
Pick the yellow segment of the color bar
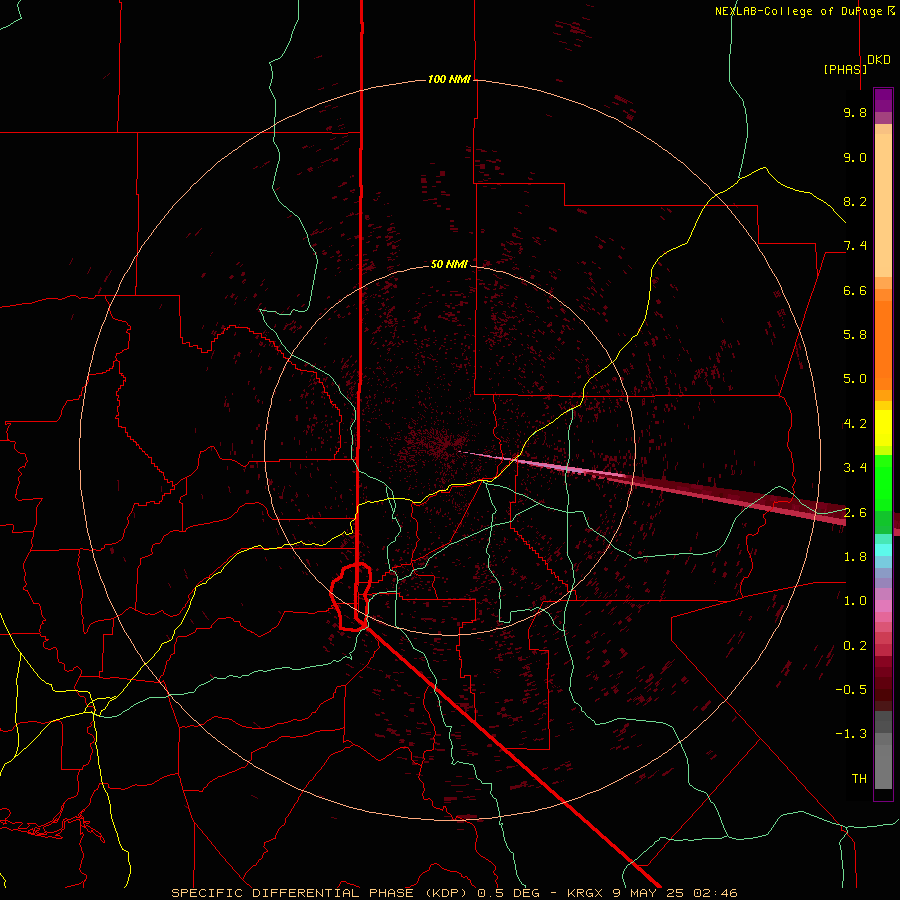(883, 428)
